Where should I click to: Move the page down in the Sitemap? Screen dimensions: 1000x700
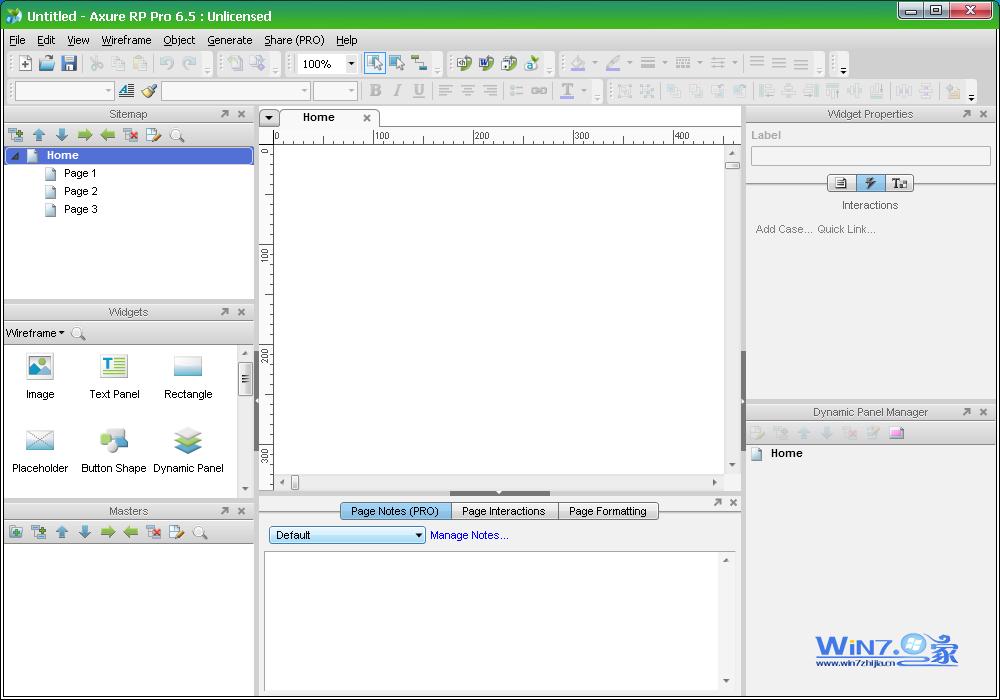pos(62,135)
